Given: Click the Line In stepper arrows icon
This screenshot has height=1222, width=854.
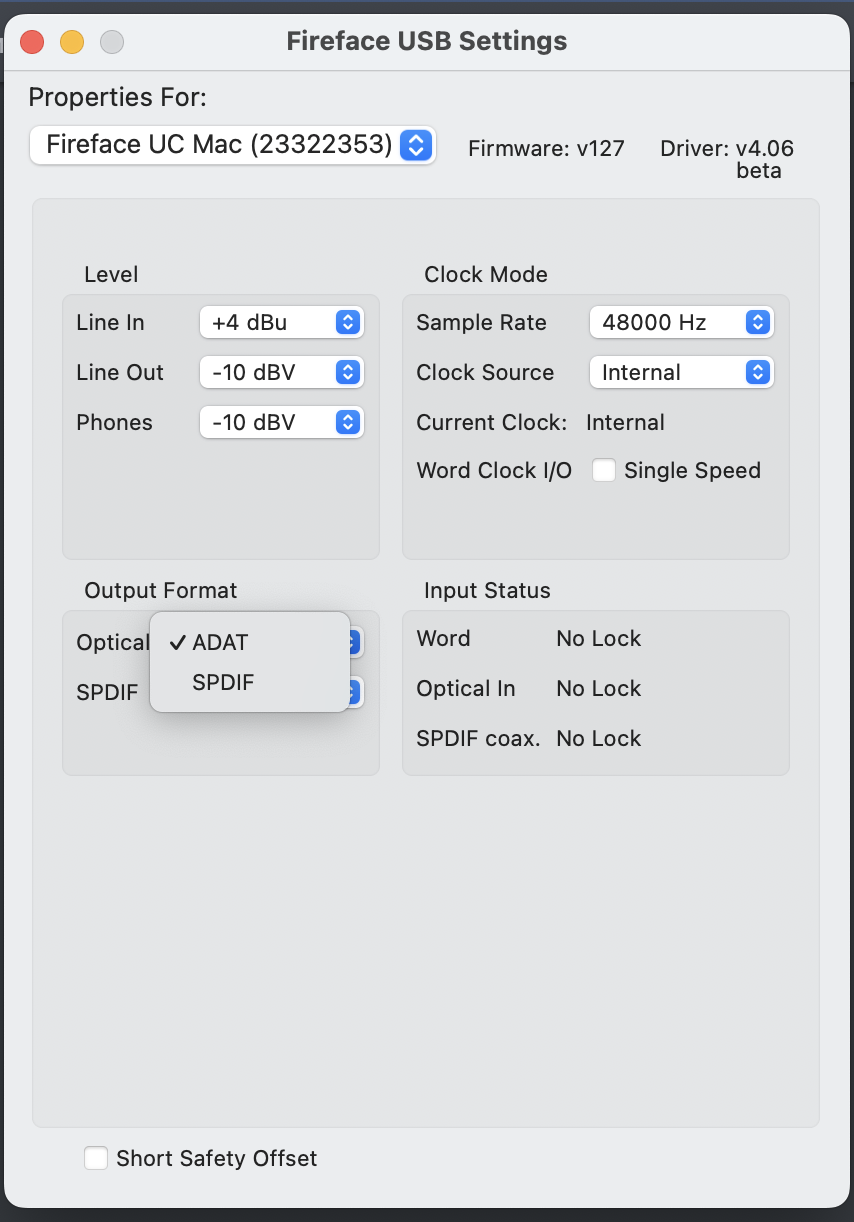Looking at the screenshot, I should point(347,322).
